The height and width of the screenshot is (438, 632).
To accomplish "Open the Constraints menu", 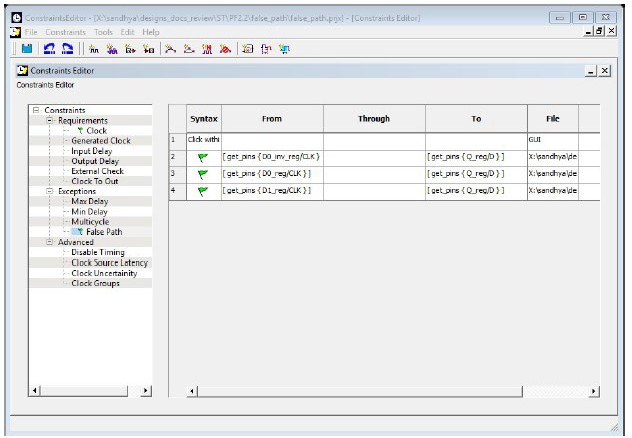I will (66, 32).
